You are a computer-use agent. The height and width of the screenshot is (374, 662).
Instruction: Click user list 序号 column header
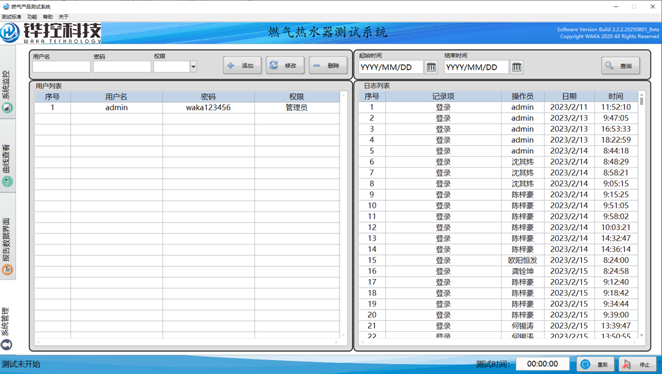point(52,97)
